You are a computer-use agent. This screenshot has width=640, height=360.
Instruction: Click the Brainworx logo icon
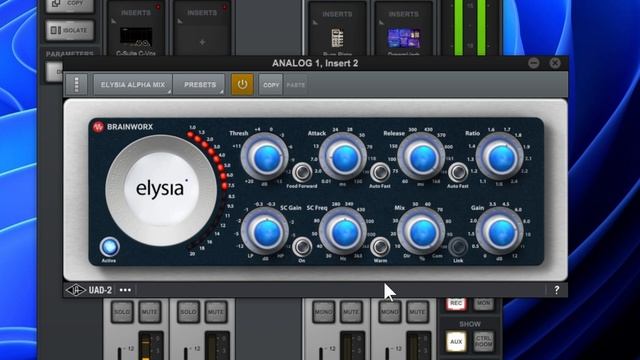(98, 127)
